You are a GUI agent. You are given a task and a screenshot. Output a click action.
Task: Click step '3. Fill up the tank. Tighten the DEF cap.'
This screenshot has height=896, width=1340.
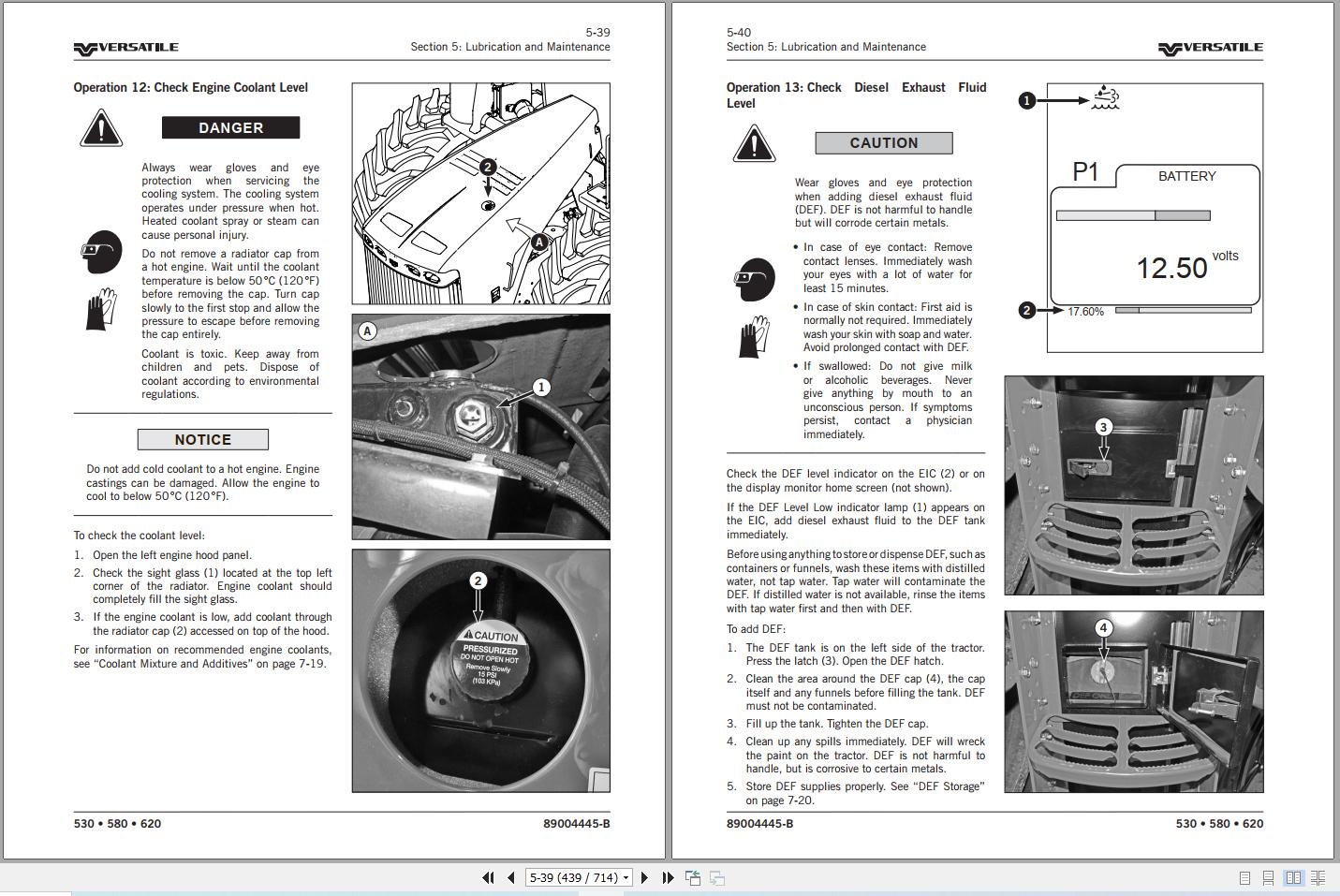pos(828,724)
